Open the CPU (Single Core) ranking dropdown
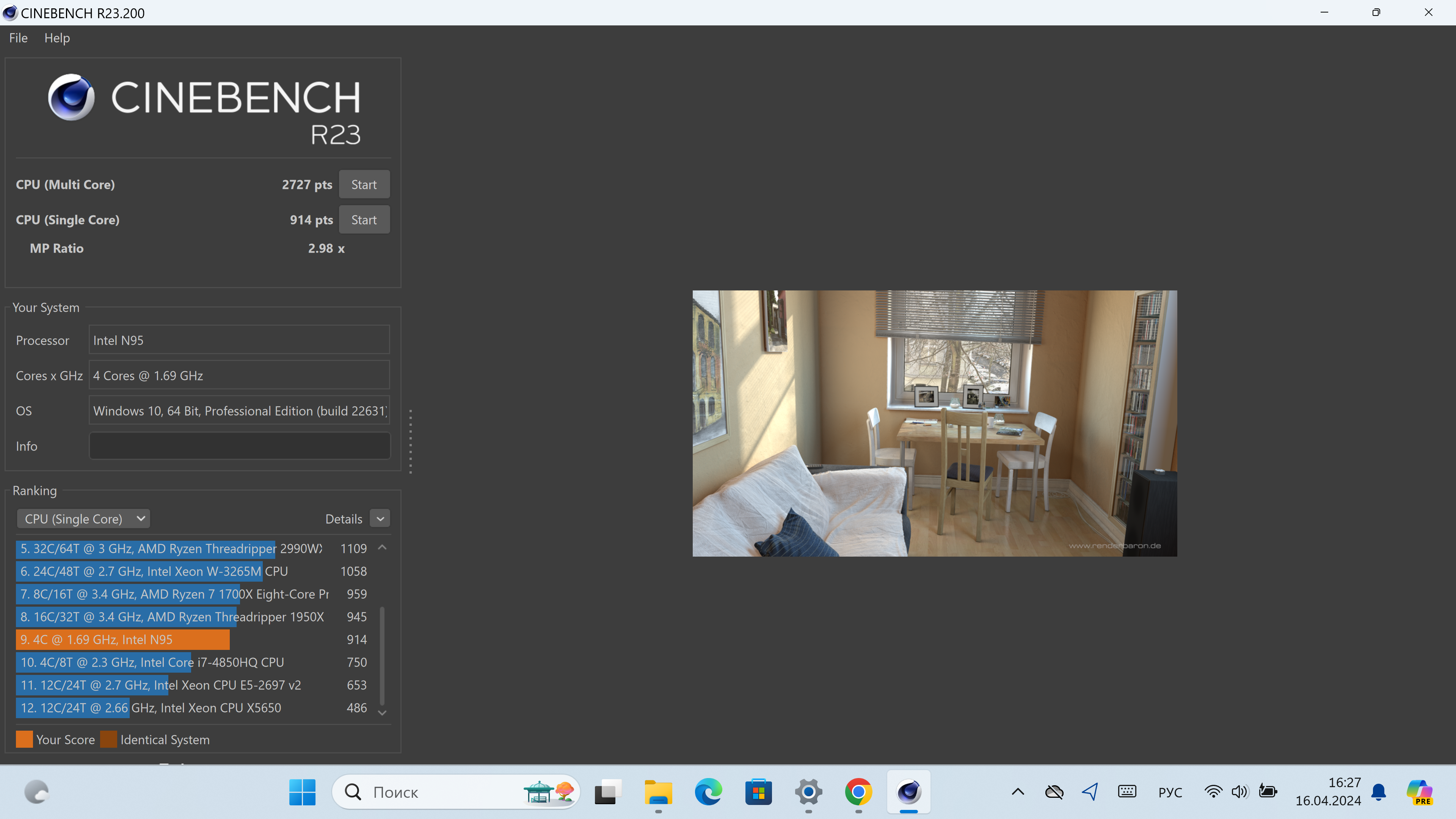This screenshot has width=1456, height=819. click(x=84, y=518)
